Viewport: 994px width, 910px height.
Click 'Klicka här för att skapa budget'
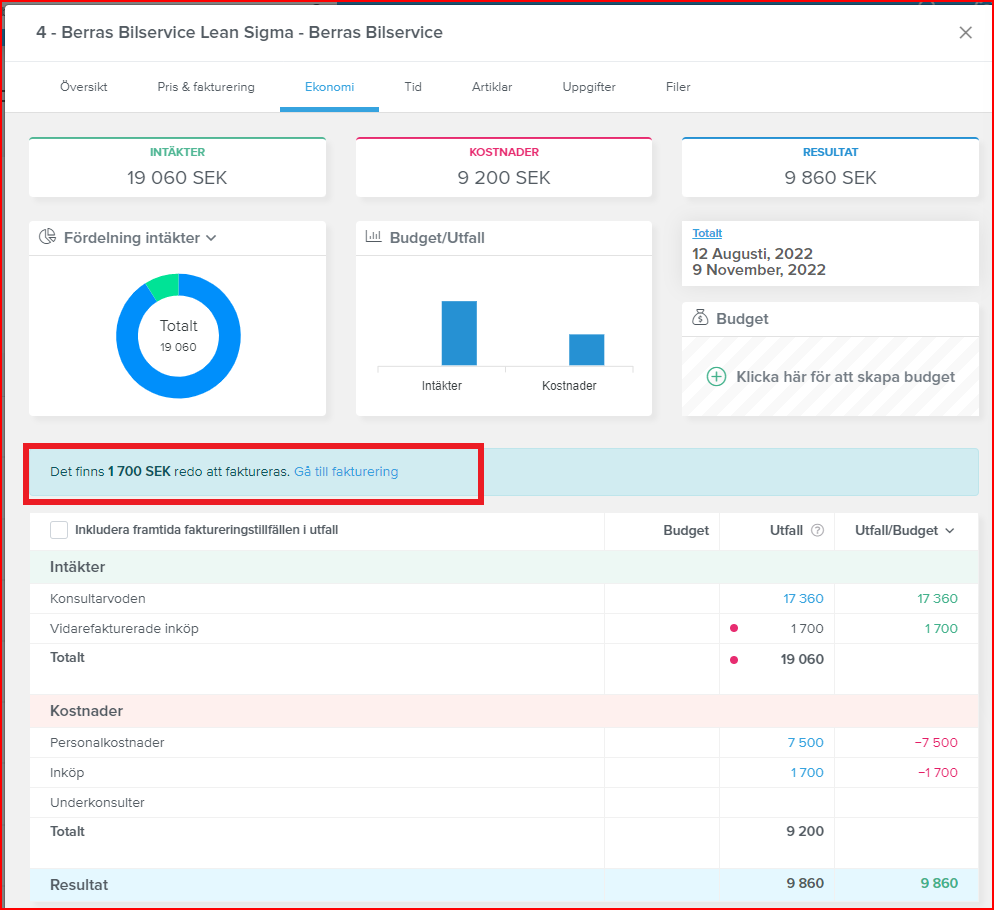[x=846, y=377]
